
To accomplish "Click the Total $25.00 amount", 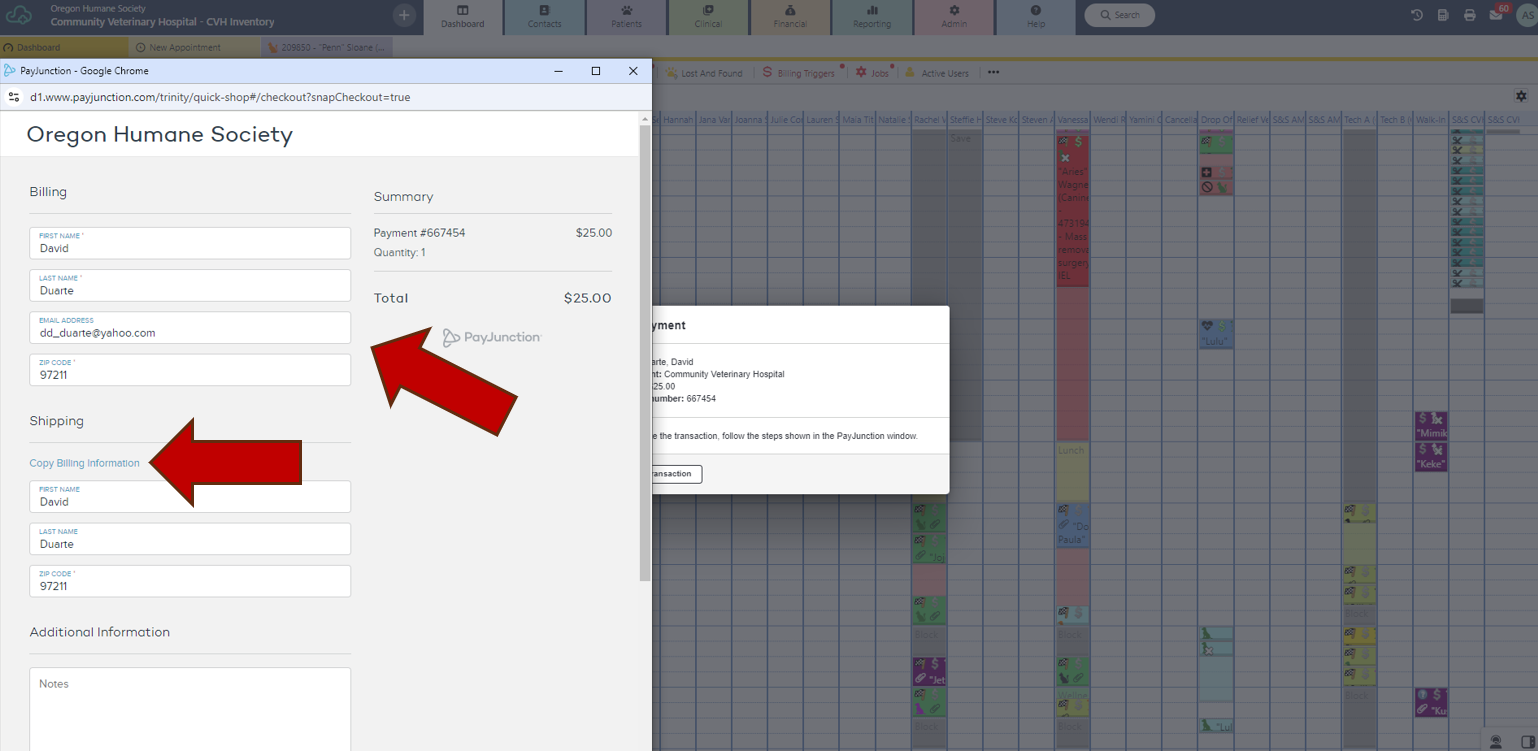I will pos(587,298).
